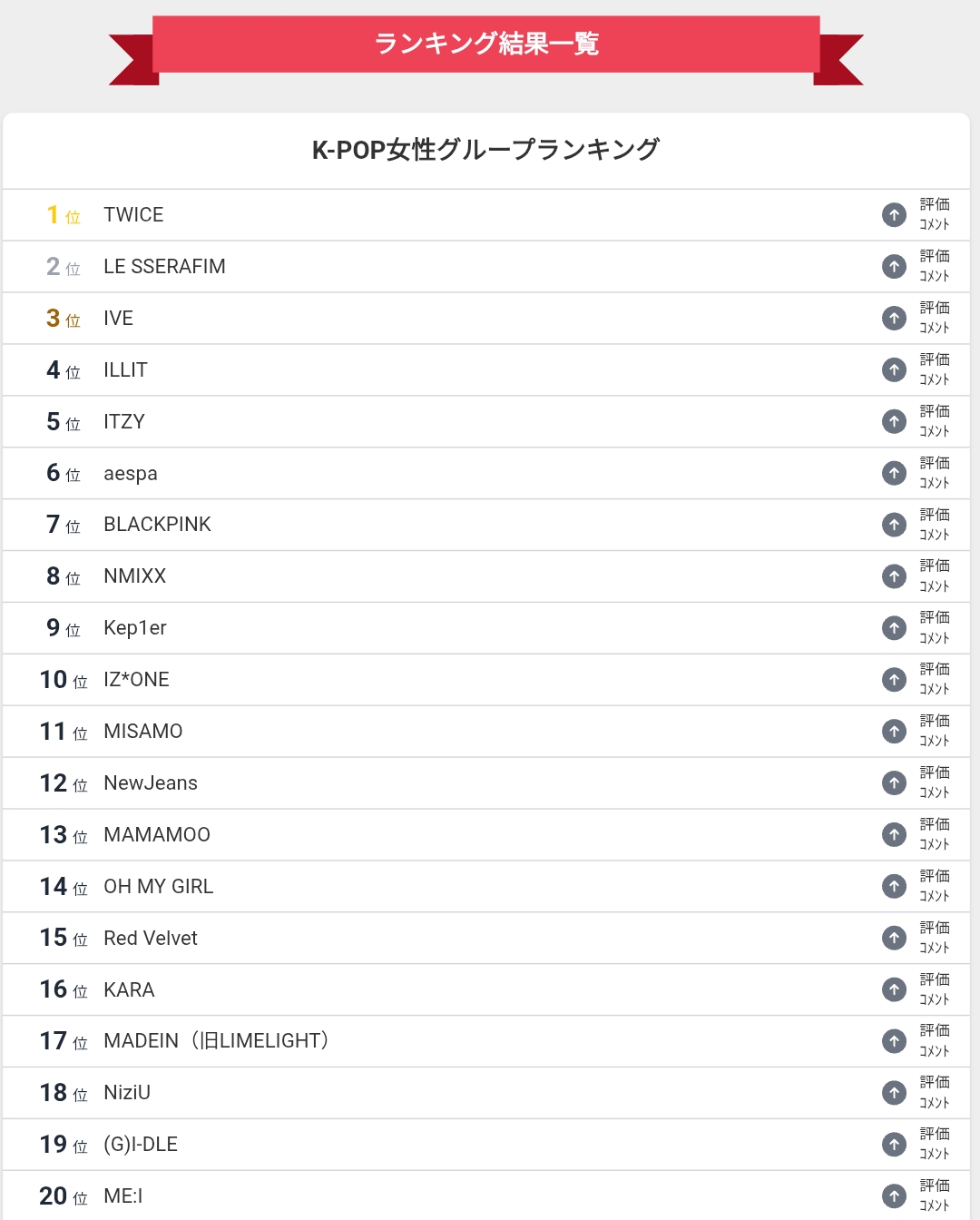Click the arrow icon next to NewJeans
The width and height of the screenshot is (980, 1220).
point(894,783)
